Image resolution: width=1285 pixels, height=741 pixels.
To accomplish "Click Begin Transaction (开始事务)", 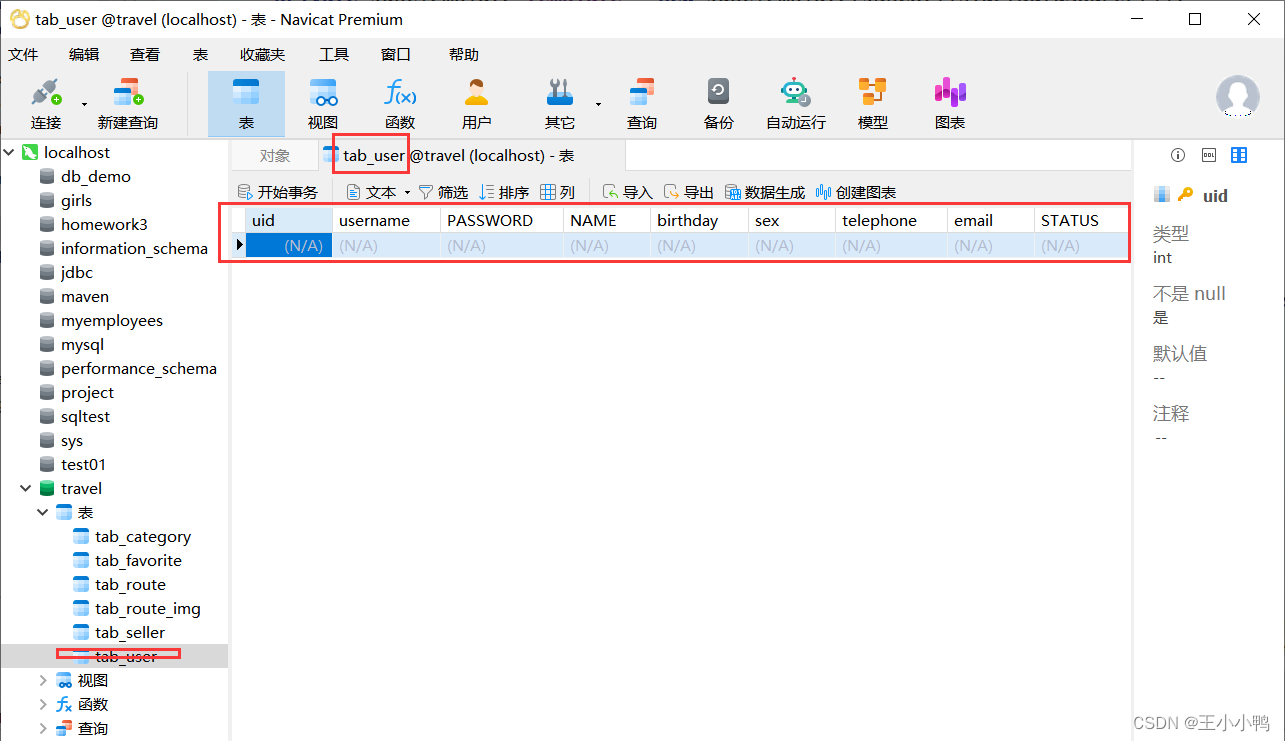I will [x=278, y=192].
